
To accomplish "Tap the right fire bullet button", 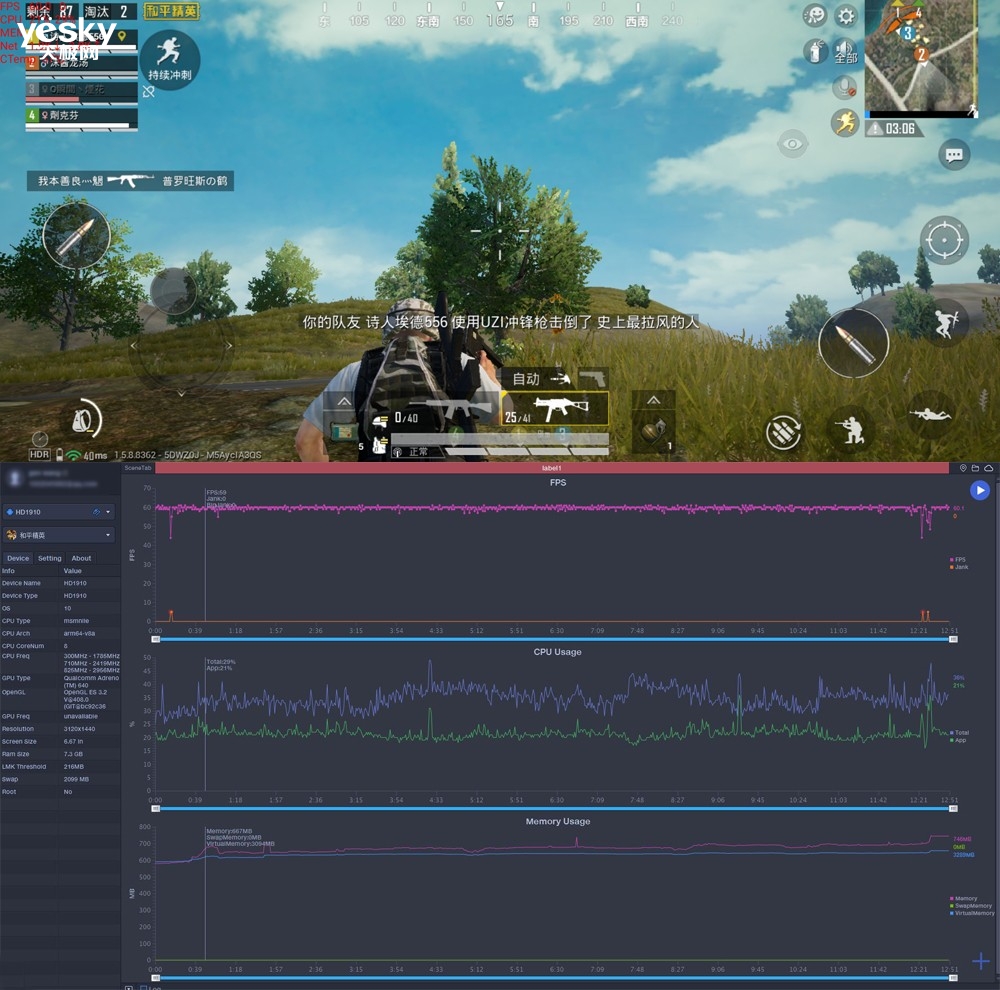I will pos(853,343).
